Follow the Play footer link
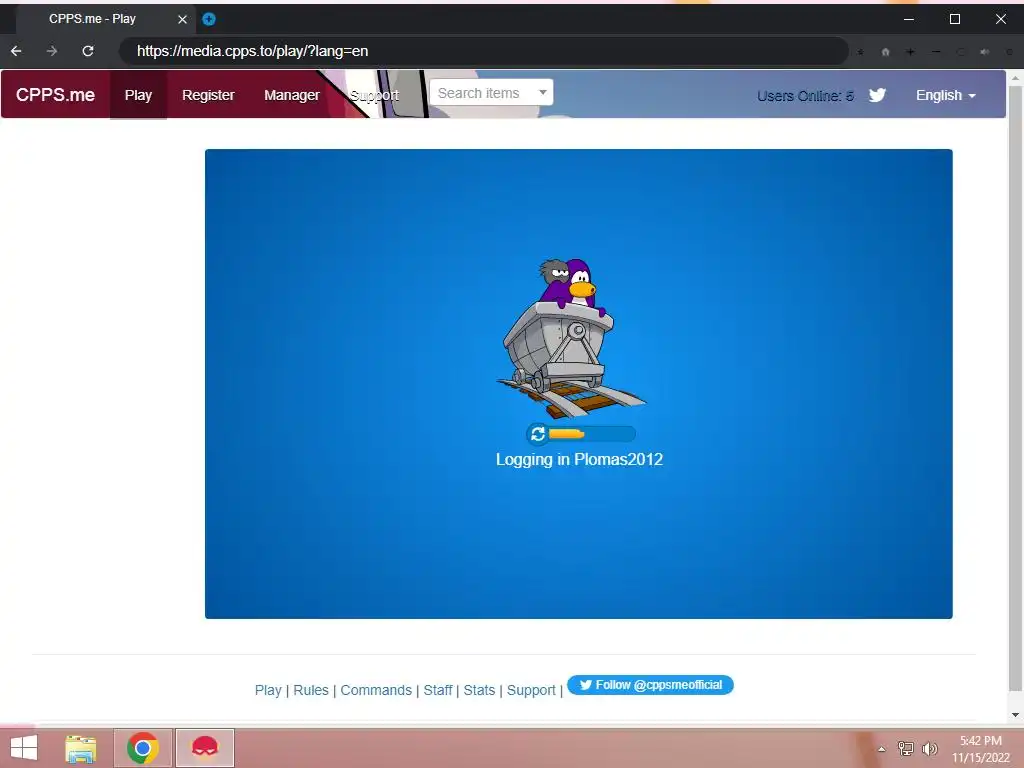Image resolution: width=1024 pixels, height=768 pixels. point(268,690)
